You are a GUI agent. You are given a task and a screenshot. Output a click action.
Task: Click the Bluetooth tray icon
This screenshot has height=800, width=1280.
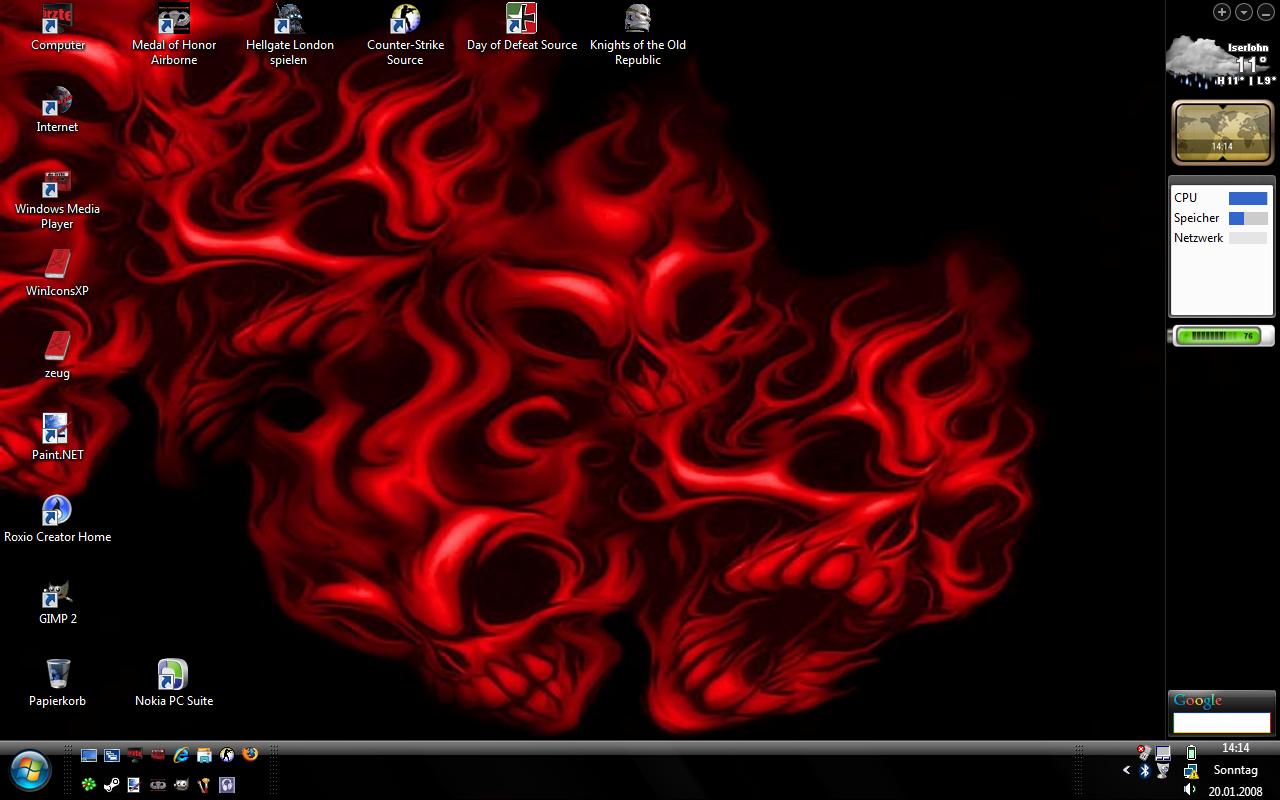point(1145,771)
